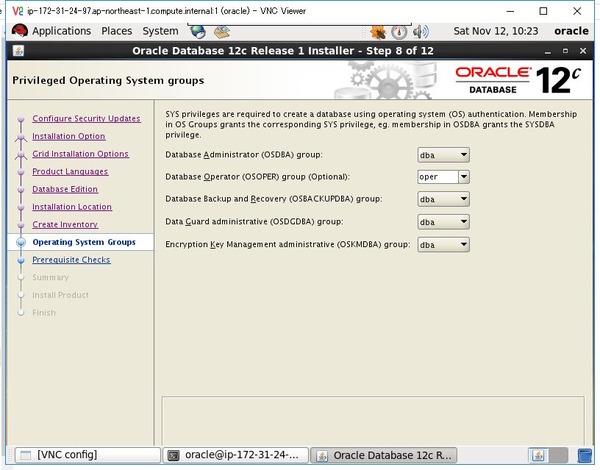Click the Privileged Operating System groups heading

click(108, 81)
